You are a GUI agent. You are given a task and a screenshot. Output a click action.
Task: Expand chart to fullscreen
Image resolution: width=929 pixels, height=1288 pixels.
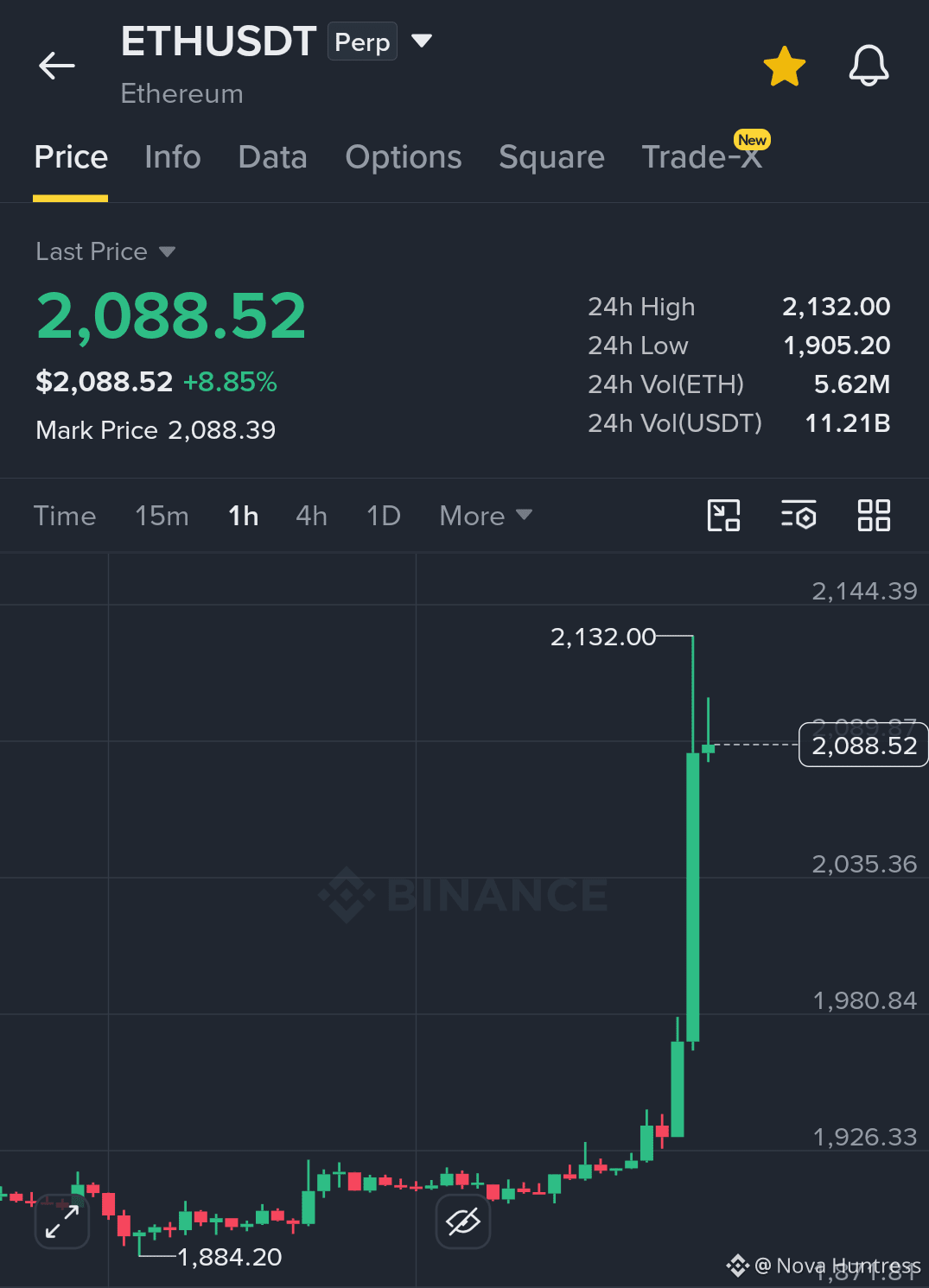(x=62, y=1221)
